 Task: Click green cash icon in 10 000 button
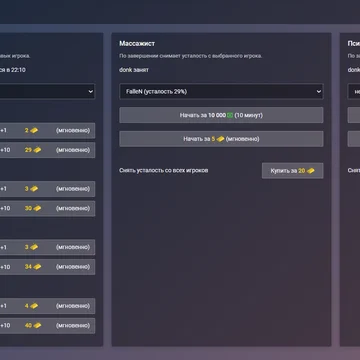[x=230, y=115]
